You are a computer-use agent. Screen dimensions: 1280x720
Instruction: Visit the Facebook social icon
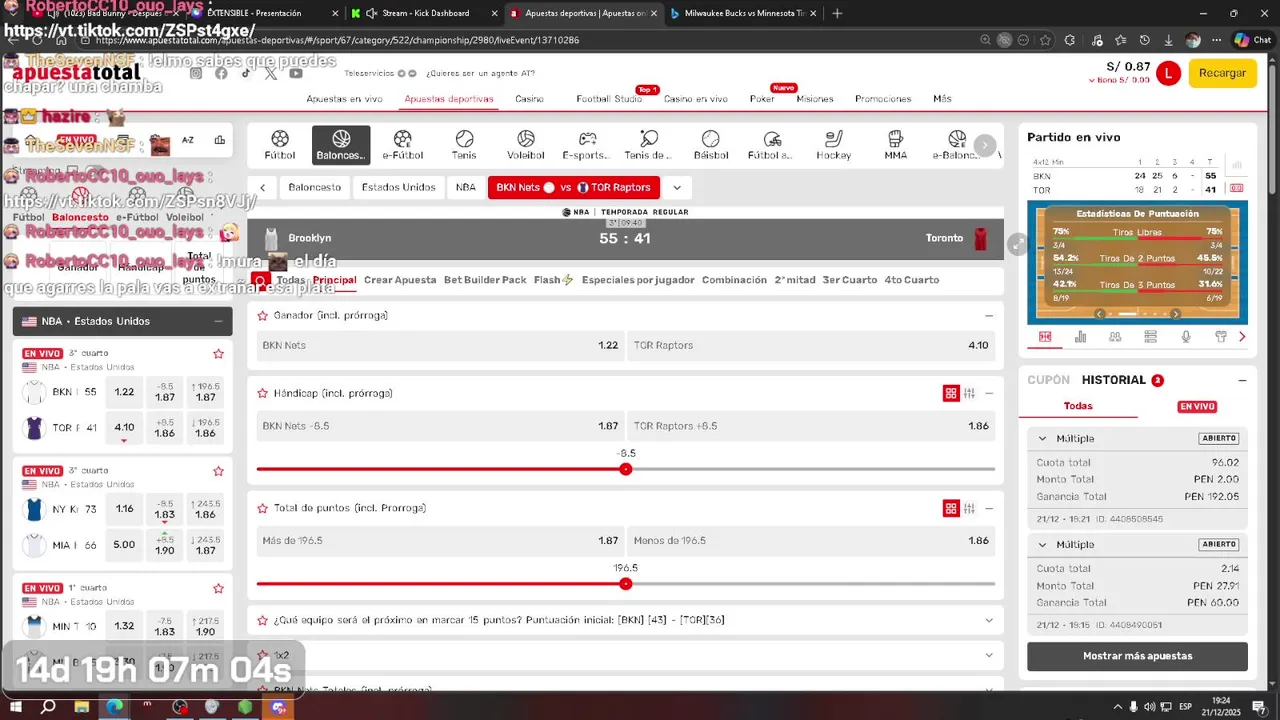click(x=221, y=73)
